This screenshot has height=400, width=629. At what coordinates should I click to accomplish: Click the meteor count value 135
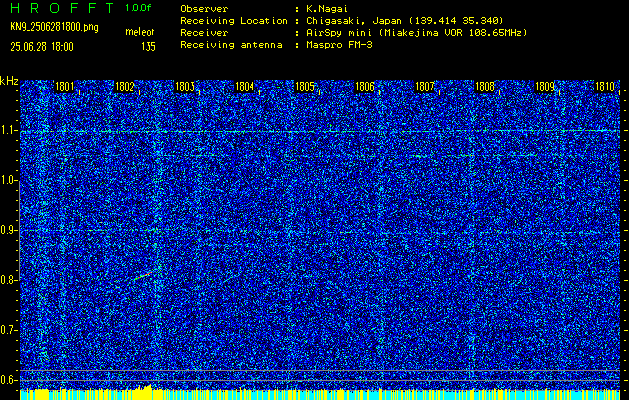148,47
